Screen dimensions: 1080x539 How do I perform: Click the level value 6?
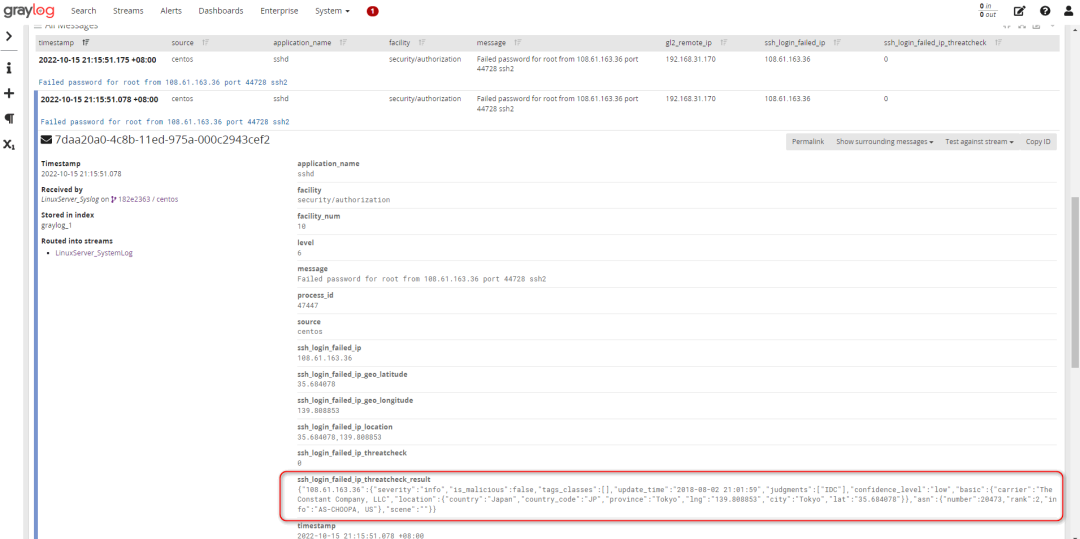pyautogui.click(x=300, y=253)
